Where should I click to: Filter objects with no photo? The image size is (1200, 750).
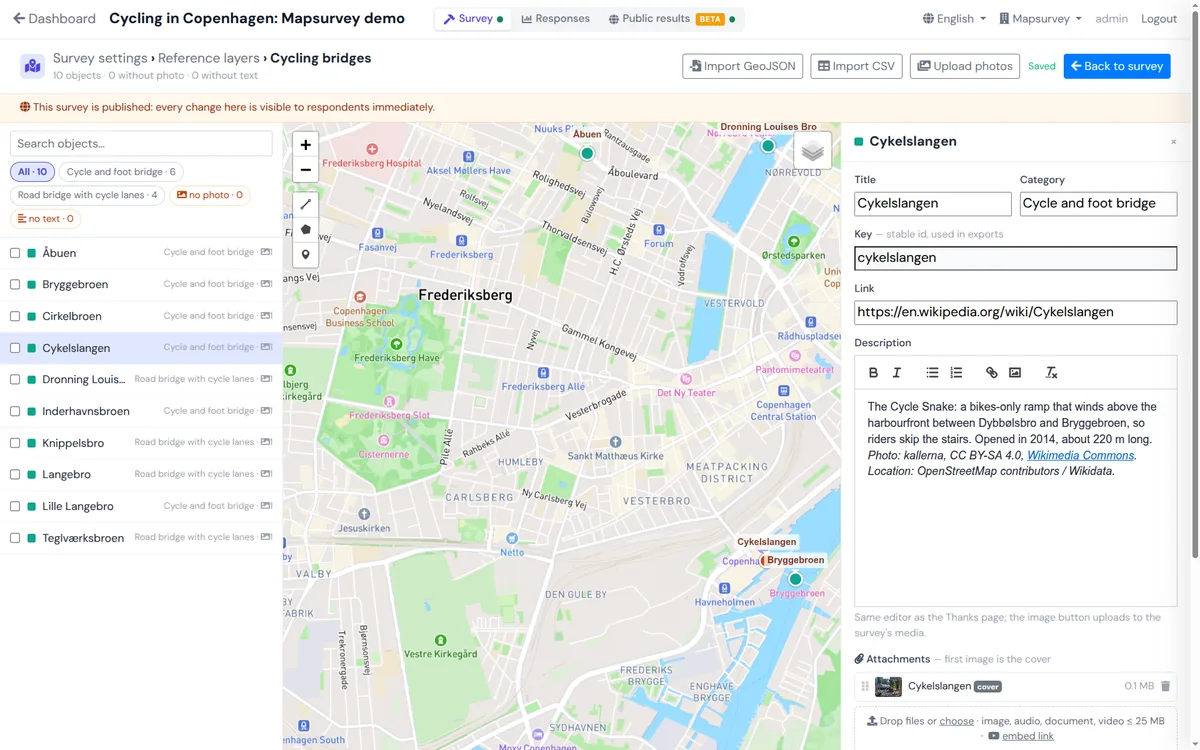210,195
